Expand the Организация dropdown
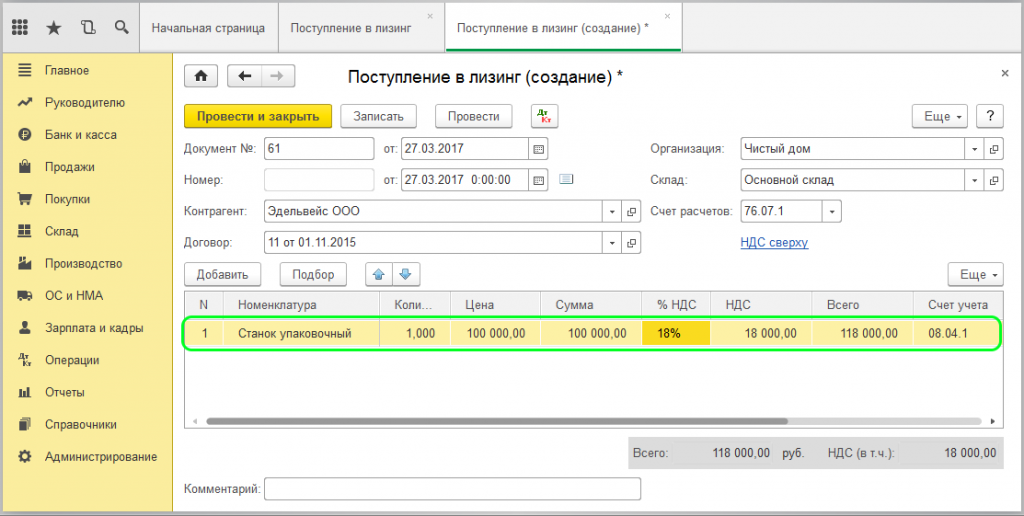The image size is (1024, 516). coord(974,149)
